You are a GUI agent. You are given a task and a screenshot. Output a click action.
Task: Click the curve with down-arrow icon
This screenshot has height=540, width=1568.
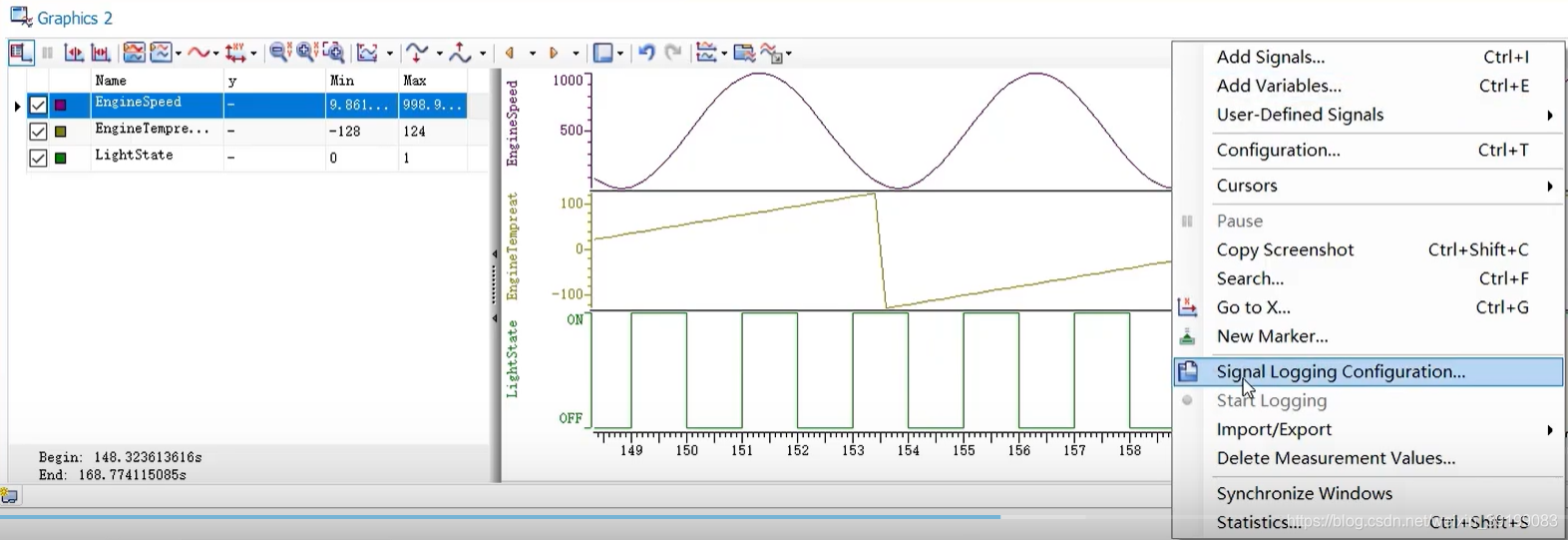tap(417, 53)
